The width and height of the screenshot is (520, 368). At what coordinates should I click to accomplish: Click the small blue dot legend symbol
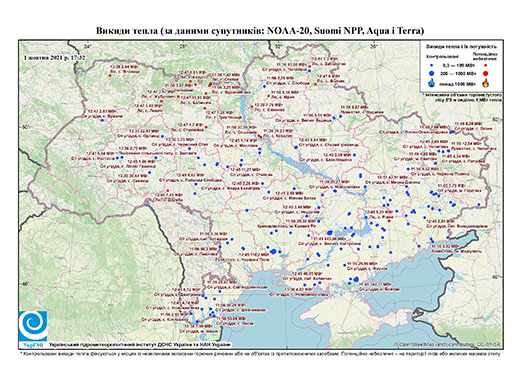coord(432,66)
